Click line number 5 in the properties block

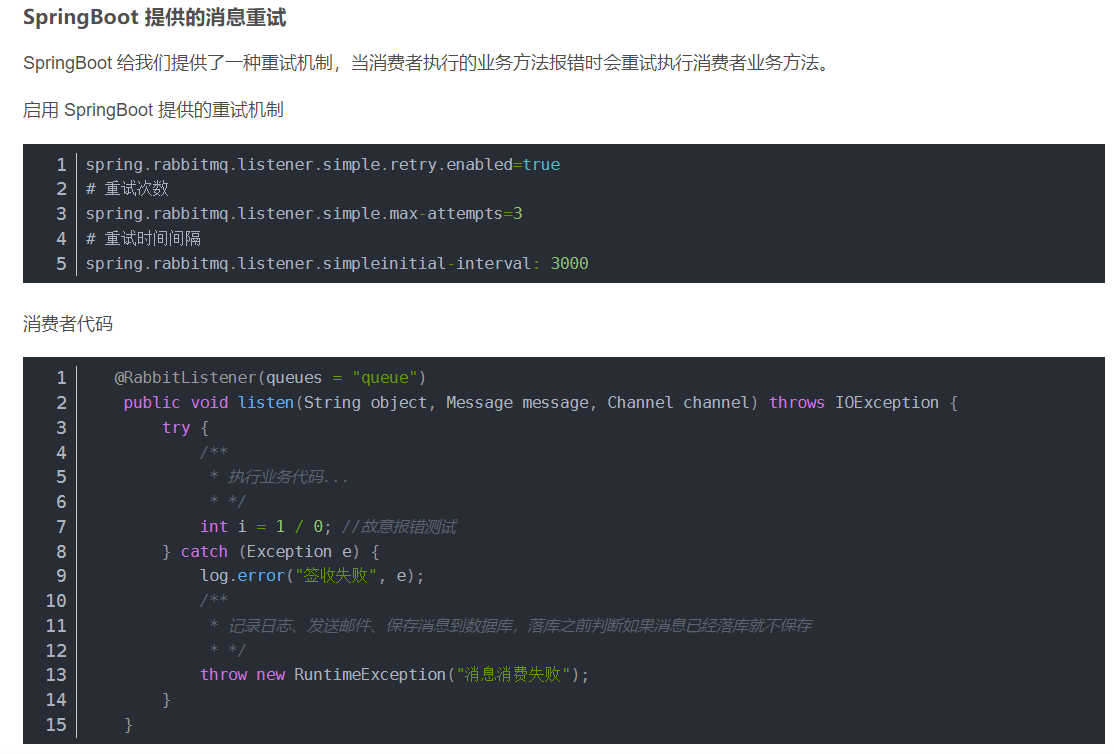click(61, 263)
